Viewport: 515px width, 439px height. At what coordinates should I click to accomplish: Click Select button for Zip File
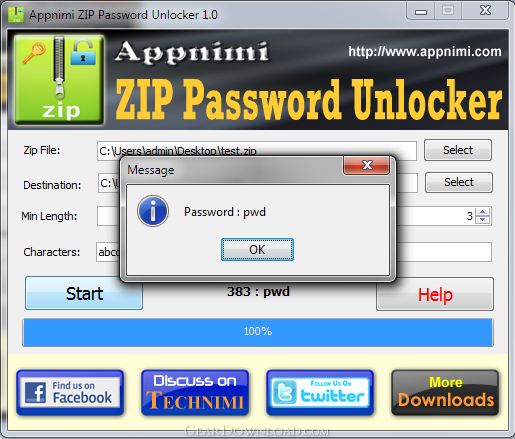point(458,150)
